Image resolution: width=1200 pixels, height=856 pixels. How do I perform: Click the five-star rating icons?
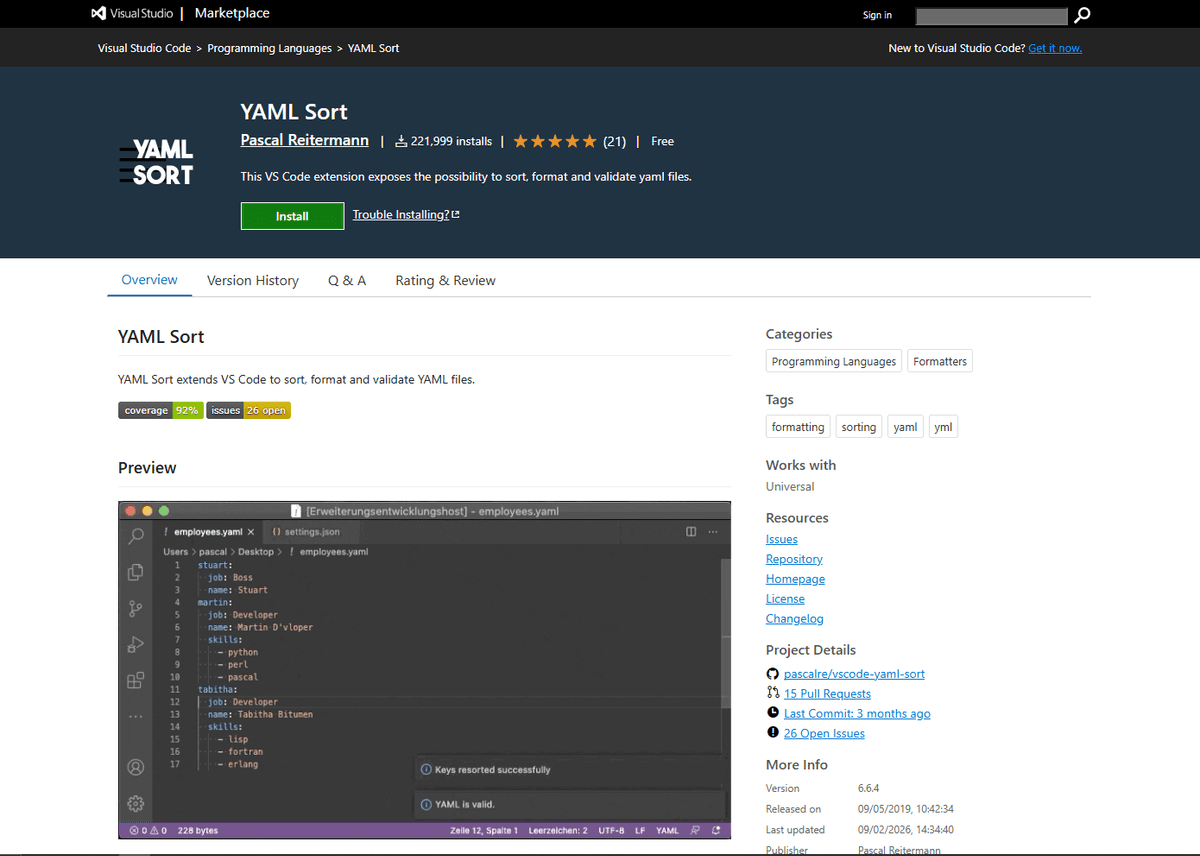point(555,142)
